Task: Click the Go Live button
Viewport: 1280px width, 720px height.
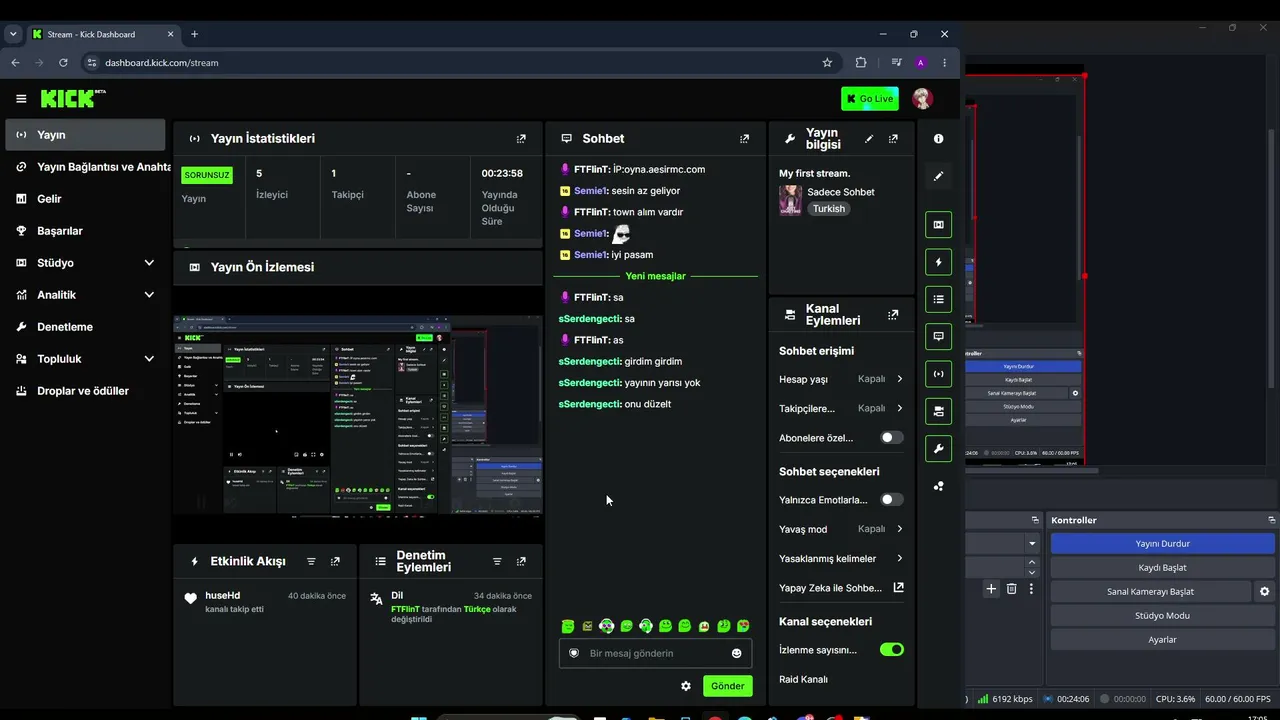Action: 870,99
